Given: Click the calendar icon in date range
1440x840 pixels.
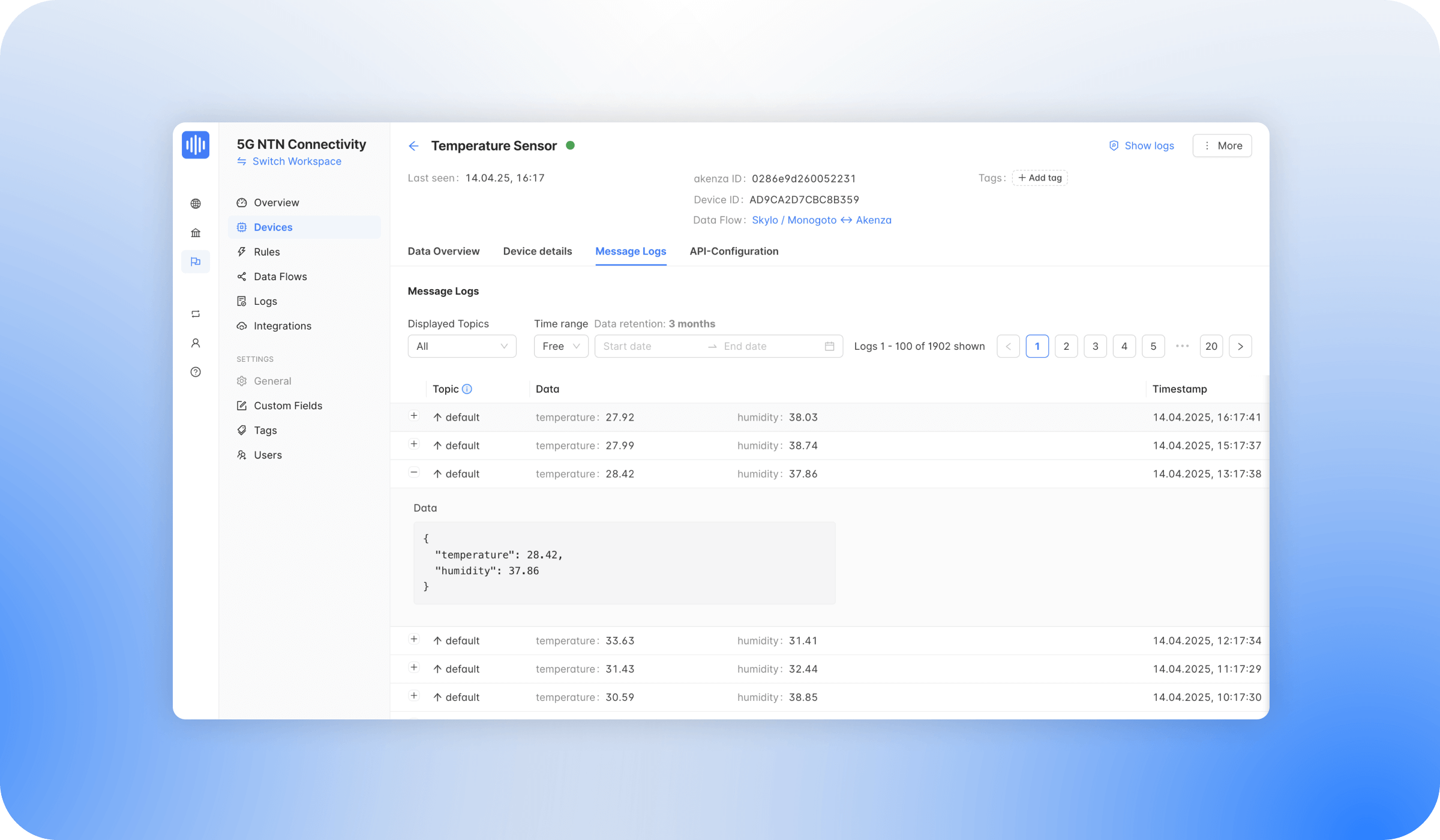Looking at the screenshot, I should coord(829,346).
